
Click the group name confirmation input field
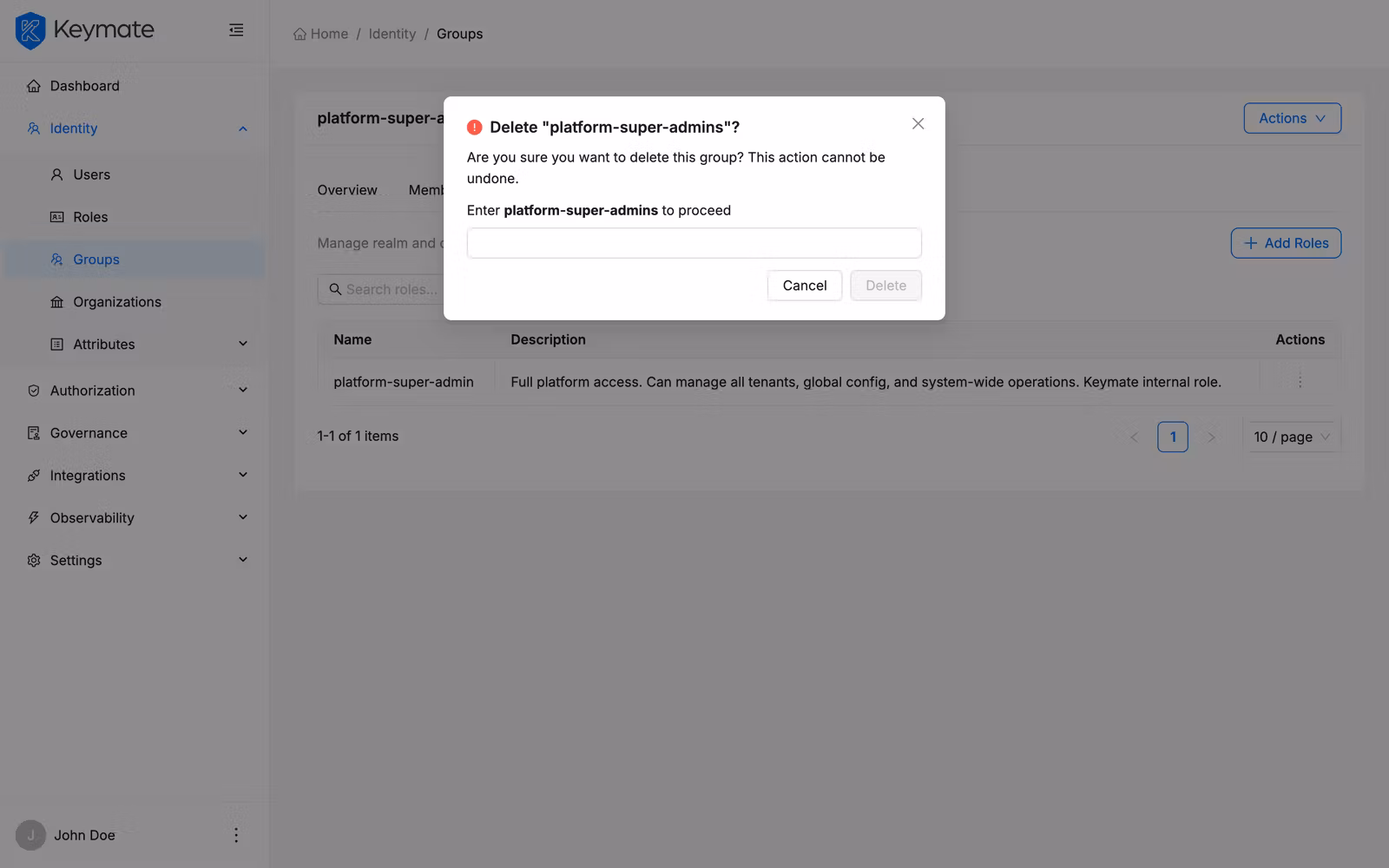pos(694,243)
